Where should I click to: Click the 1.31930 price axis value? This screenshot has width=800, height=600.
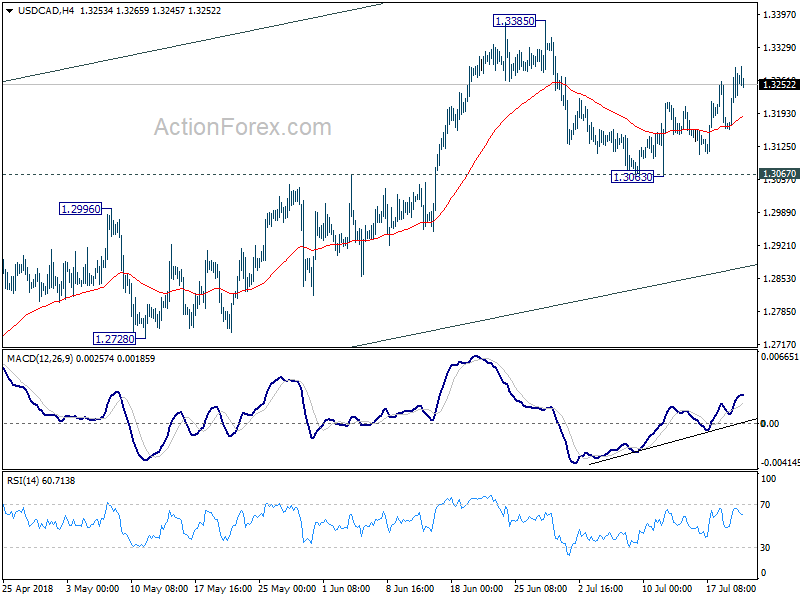[779, 114]
